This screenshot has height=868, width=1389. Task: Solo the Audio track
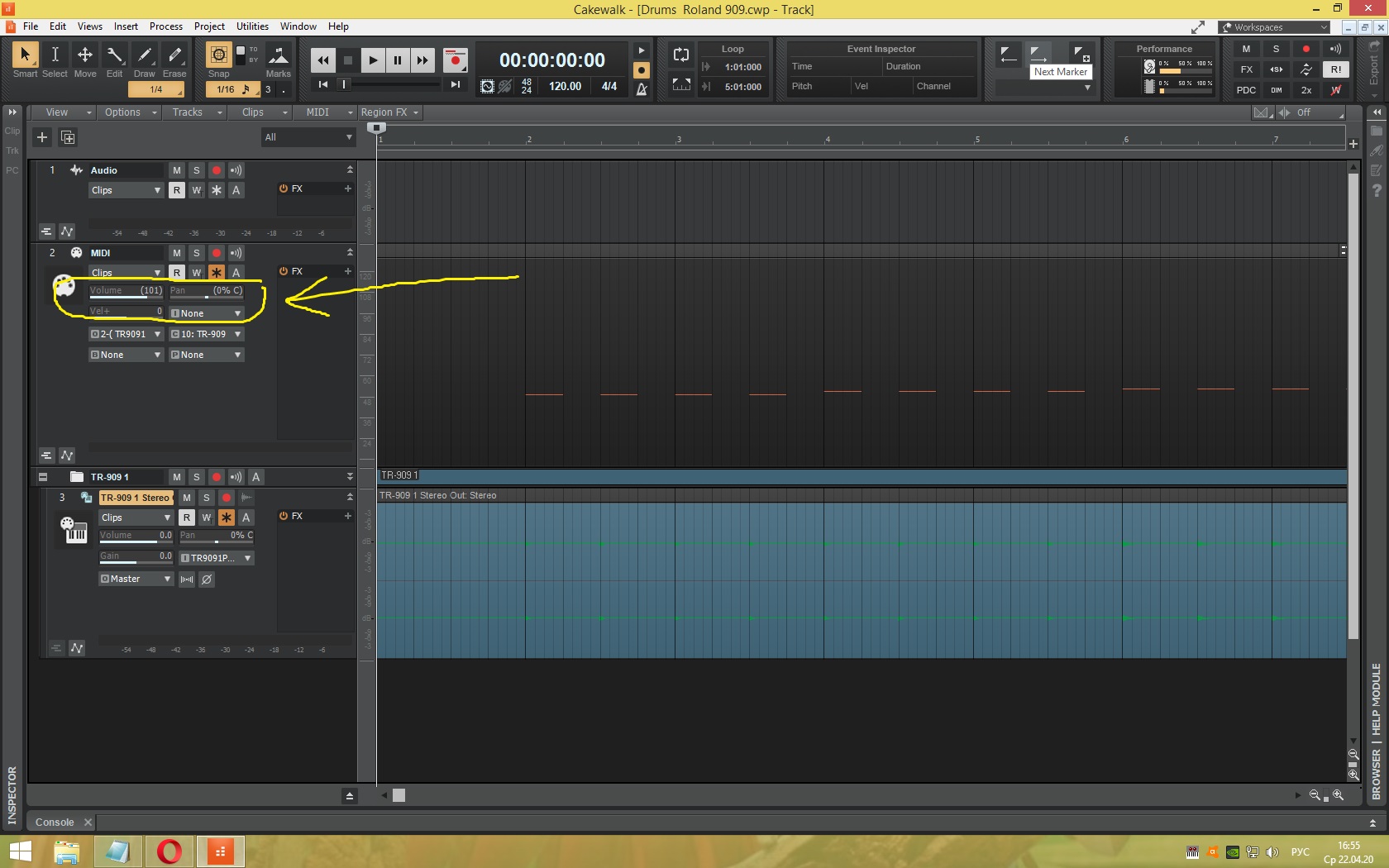pyautogui.click(x=197, y=170)
